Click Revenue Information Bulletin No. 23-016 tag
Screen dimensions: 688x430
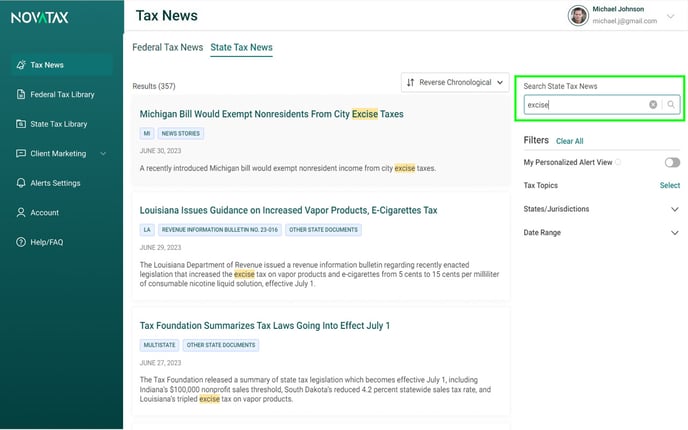coord(219,229)
